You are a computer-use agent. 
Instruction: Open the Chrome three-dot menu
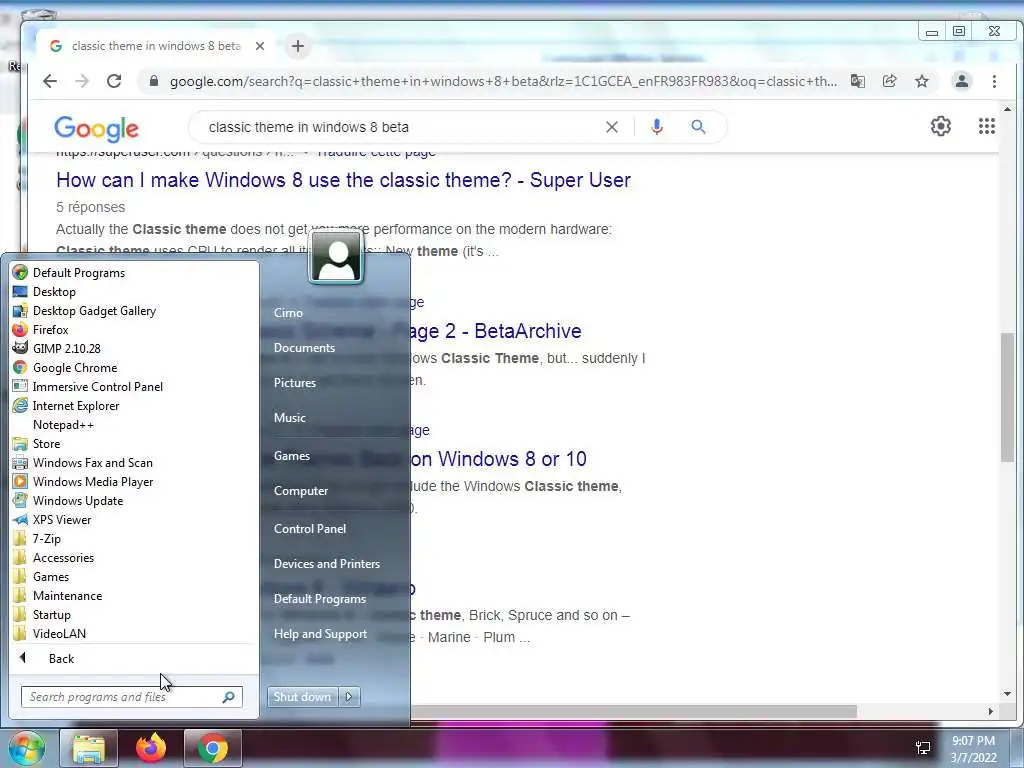coord(994,81)
